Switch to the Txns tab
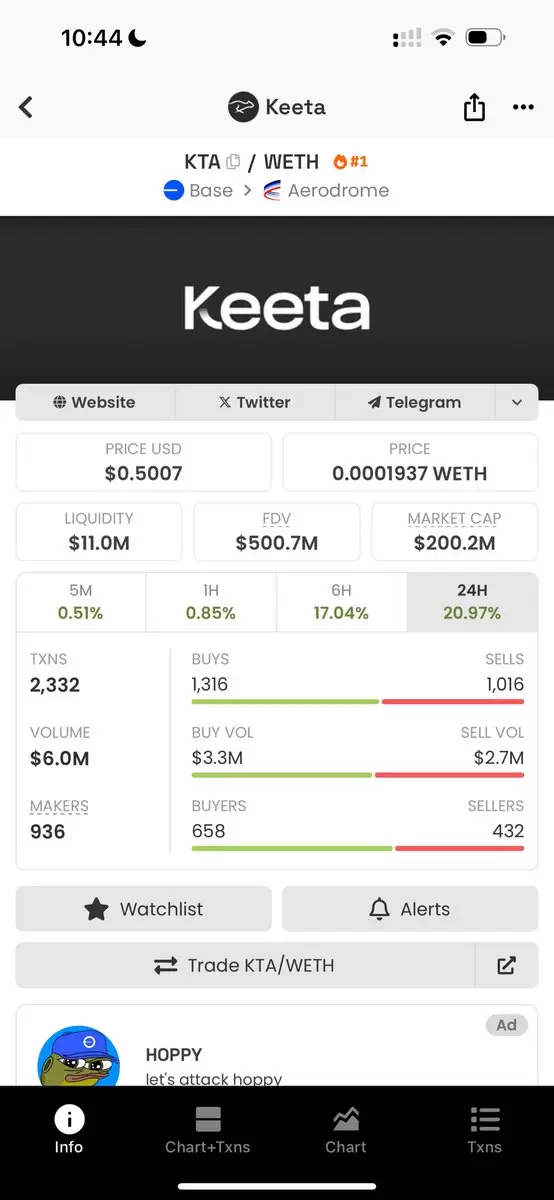The image size is (554, 1200). tap(484, 1130)
